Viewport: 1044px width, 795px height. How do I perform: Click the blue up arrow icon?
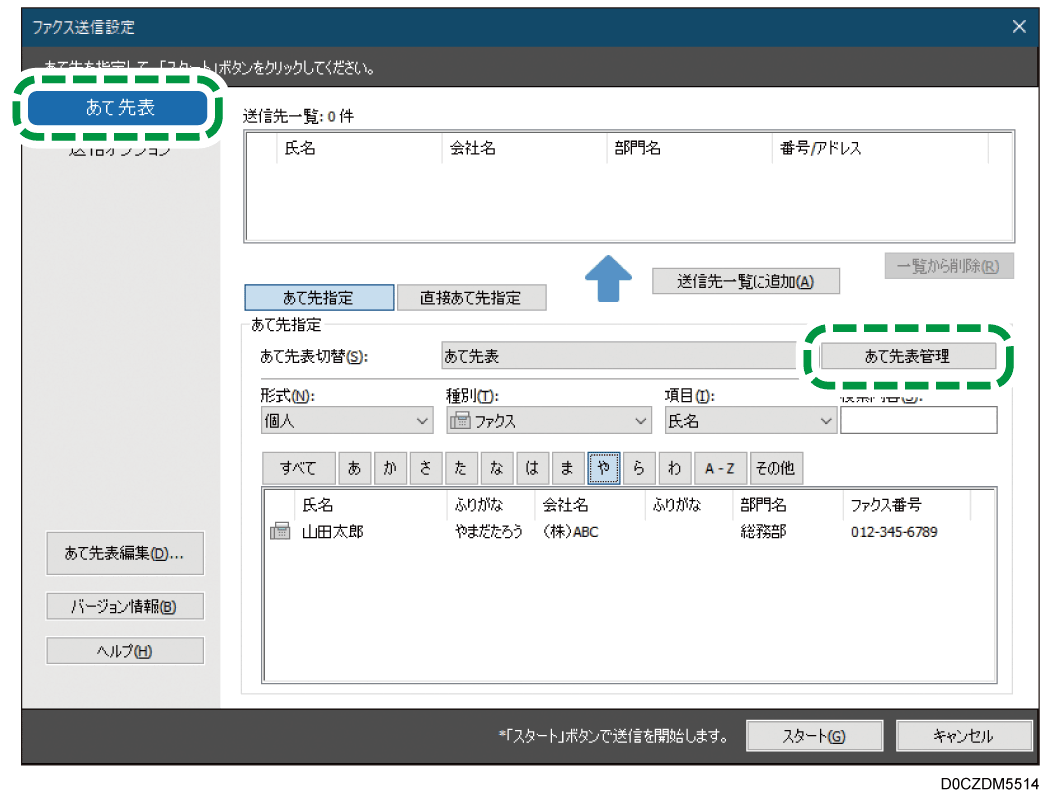(x=608, y=277)
